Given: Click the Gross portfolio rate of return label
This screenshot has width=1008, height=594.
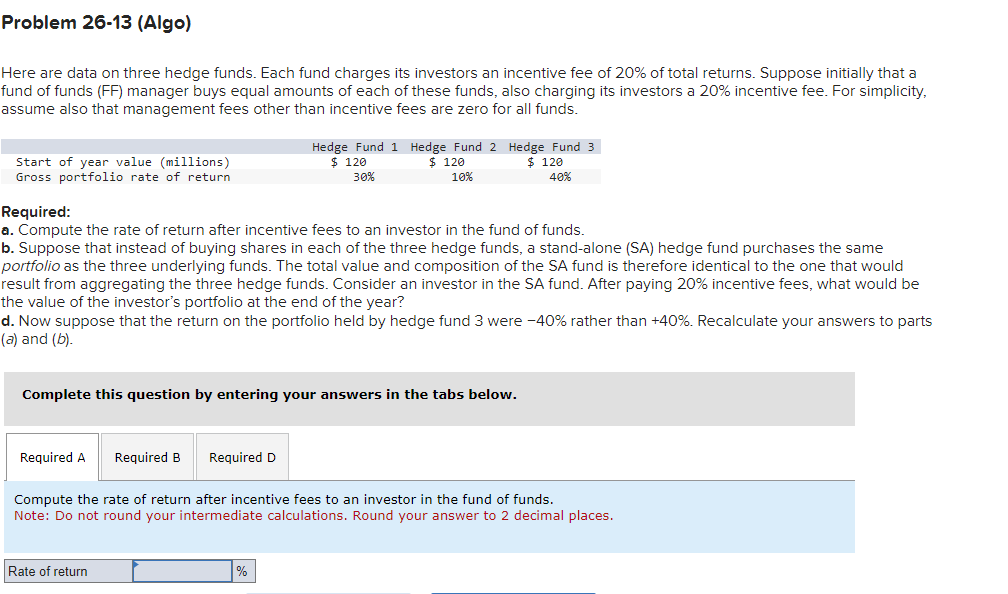Looking at the screenshot, I should (123, 177).
